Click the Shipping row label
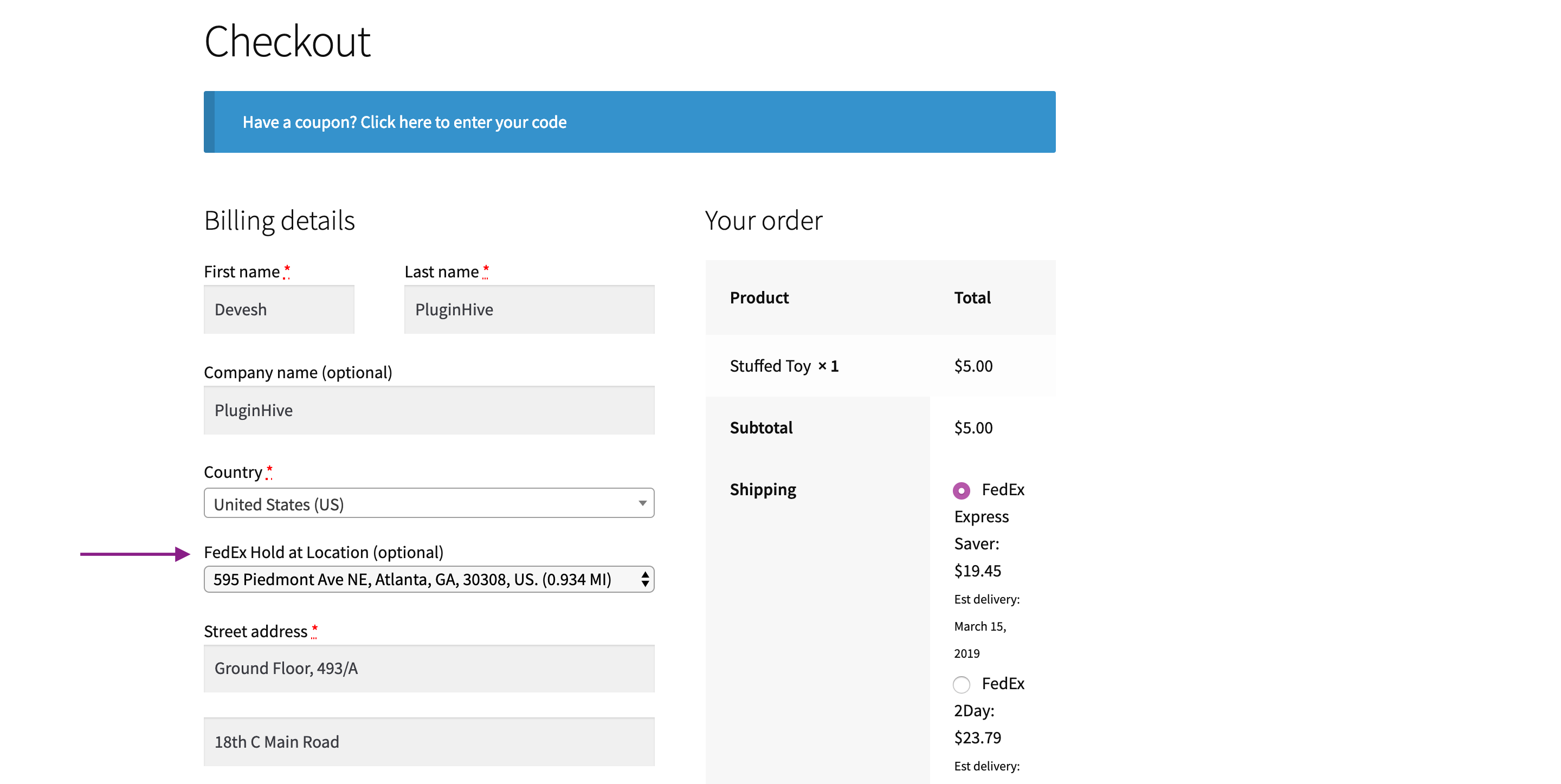 pos(762,490)
